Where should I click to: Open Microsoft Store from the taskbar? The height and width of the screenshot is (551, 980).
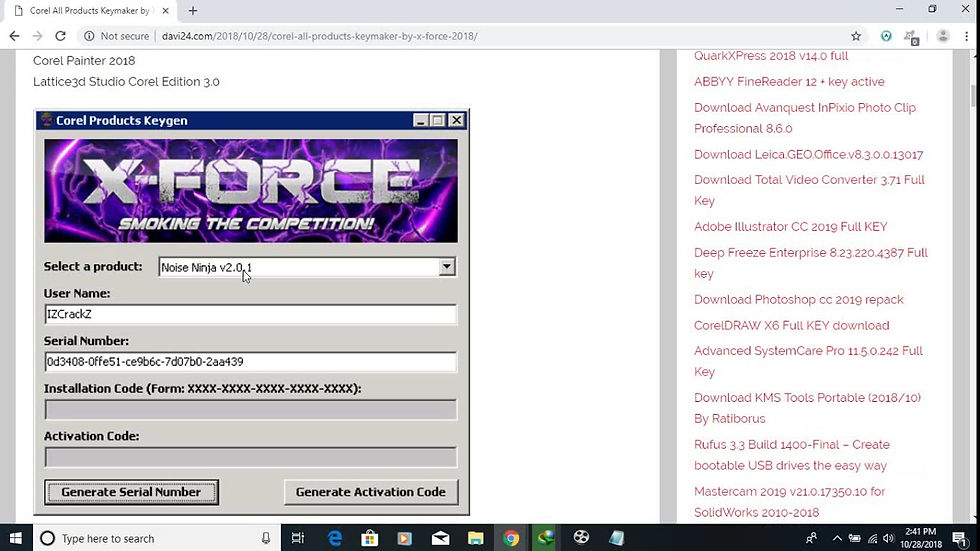[369, 538]
